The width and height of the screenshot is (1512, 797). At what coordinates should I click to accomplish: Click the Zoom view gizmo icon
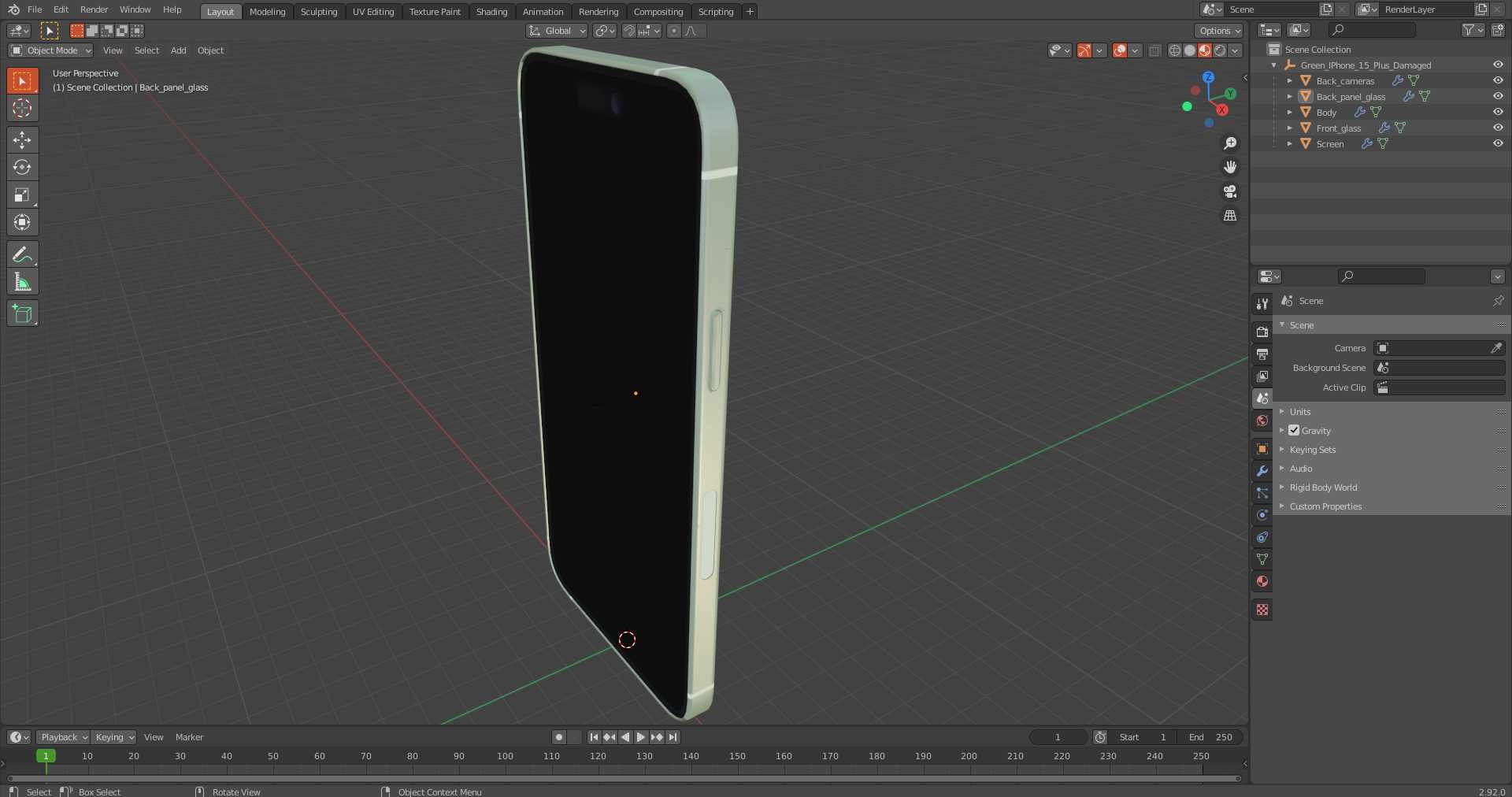click(x=1229, y=143)
